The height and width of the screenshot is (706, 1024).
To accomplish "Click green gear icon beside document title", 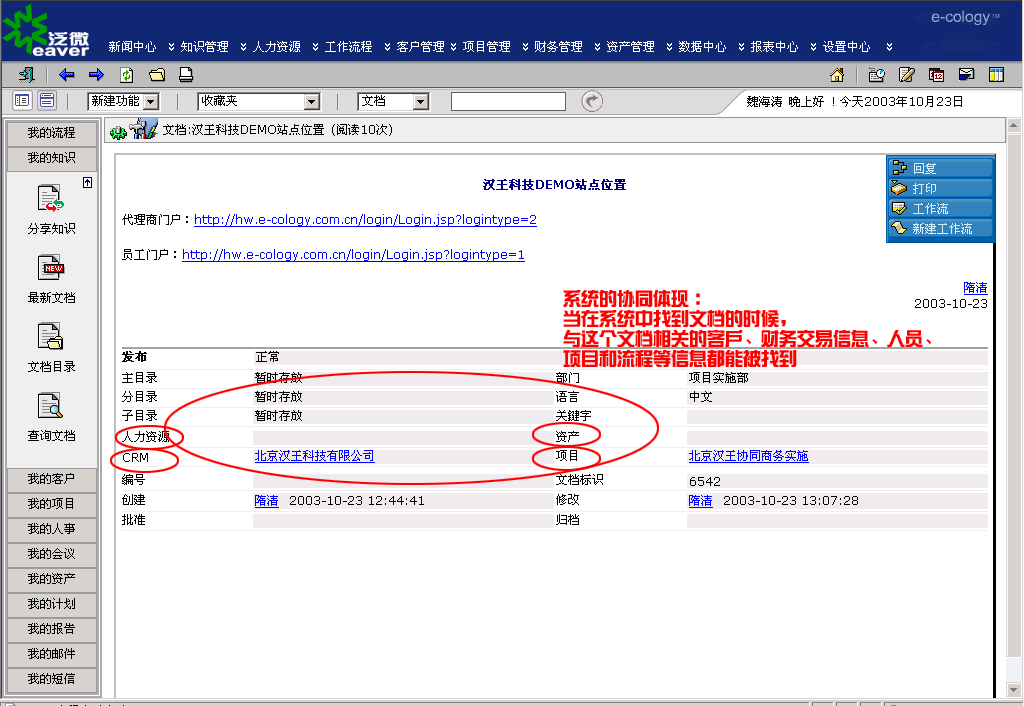I will click(118, 133).
